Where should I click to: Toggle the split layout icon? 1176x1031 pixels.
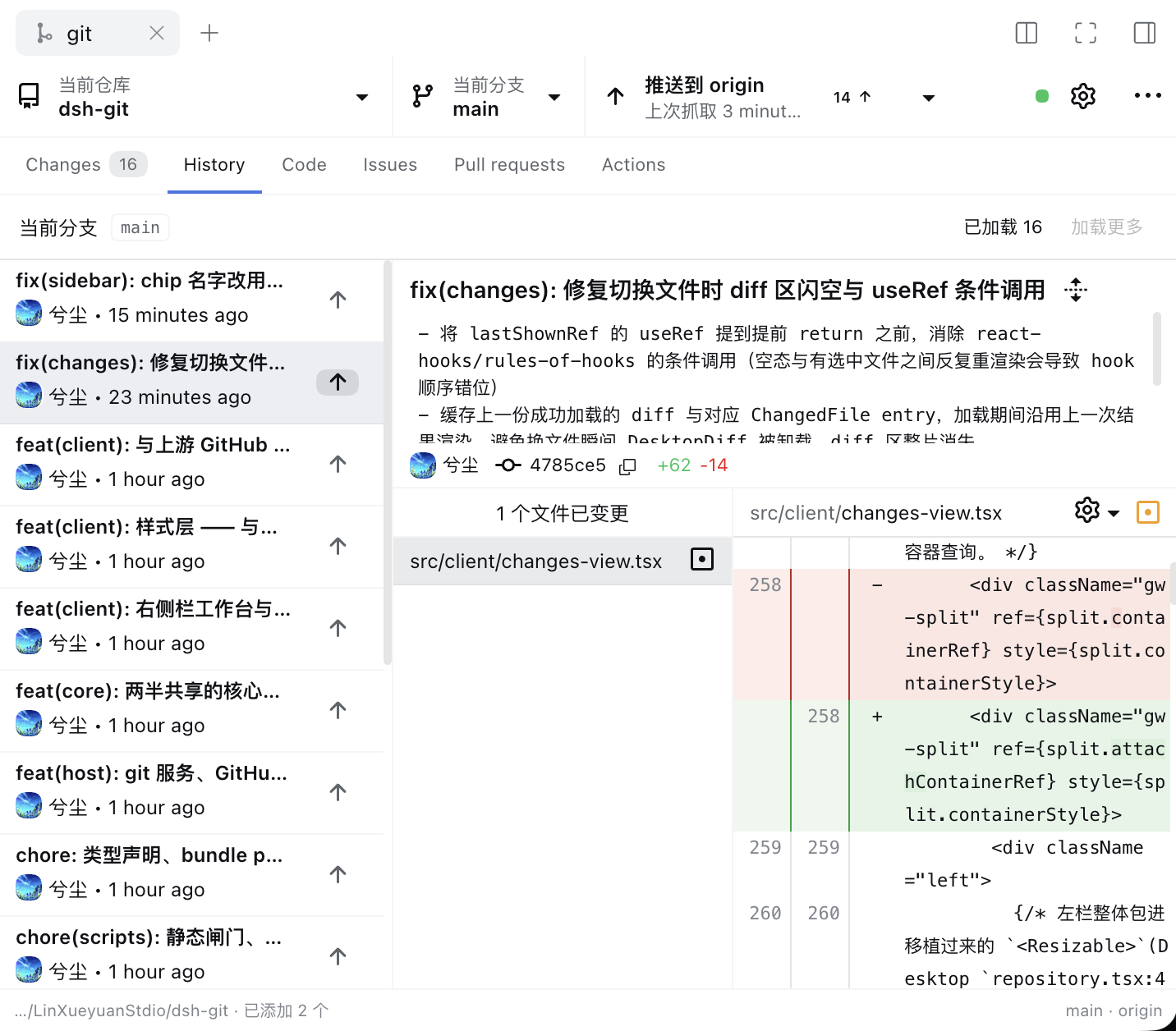1027,33
